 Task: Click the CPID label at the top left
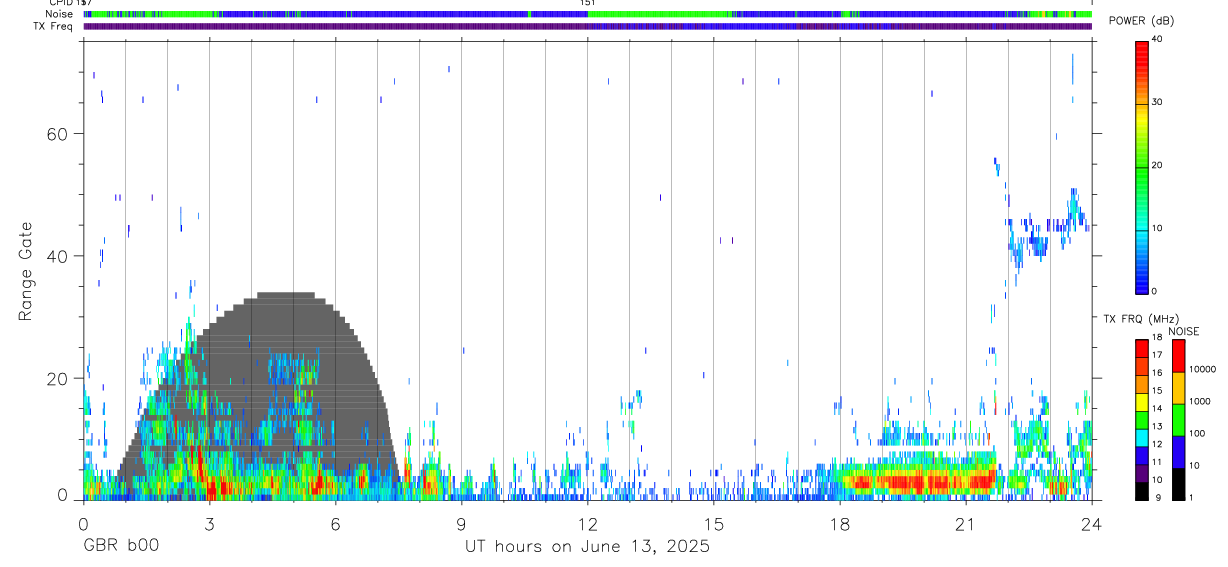(x=60, y=3)
